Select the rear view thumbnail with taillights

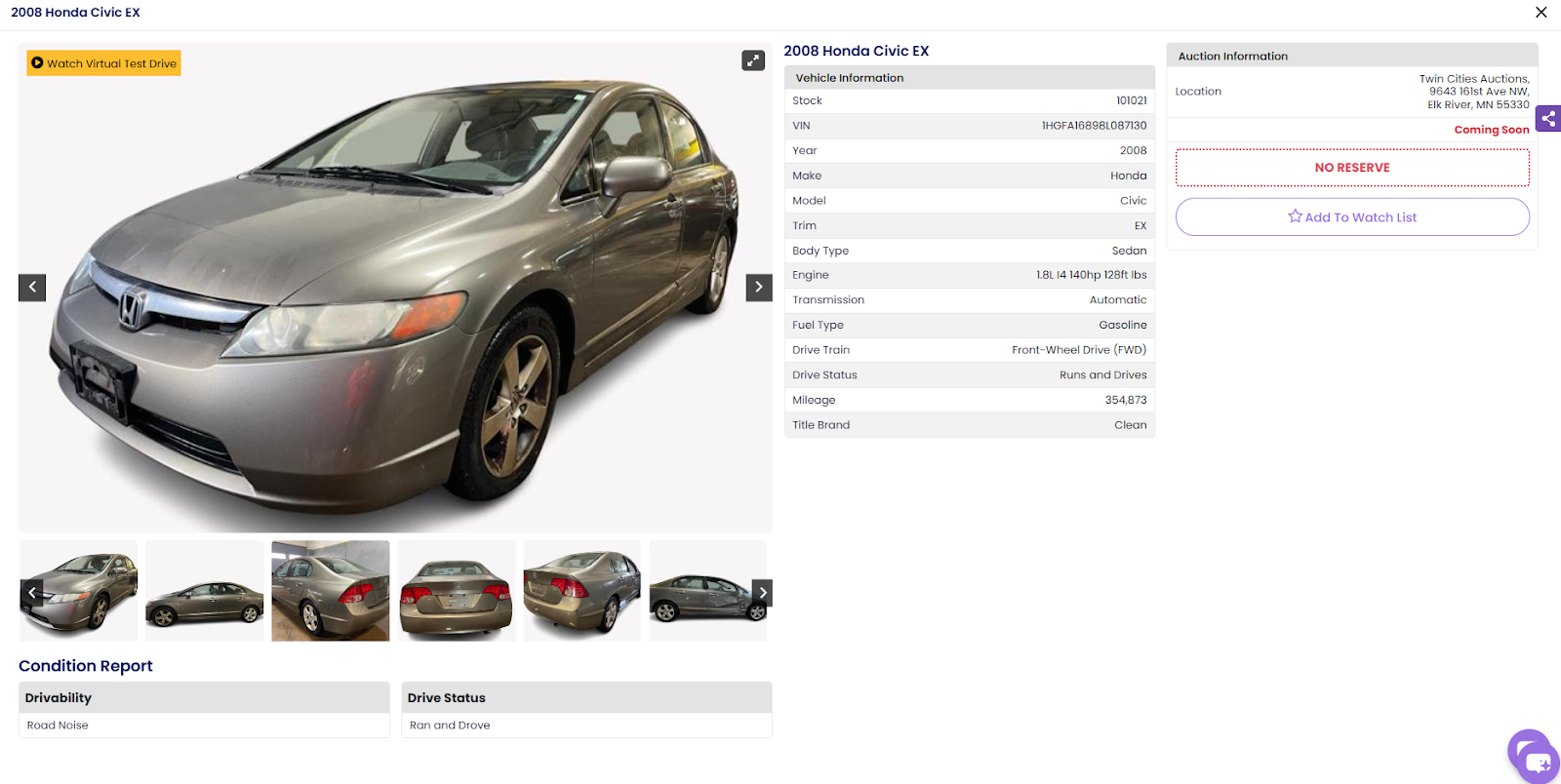[x=457, y=591]
